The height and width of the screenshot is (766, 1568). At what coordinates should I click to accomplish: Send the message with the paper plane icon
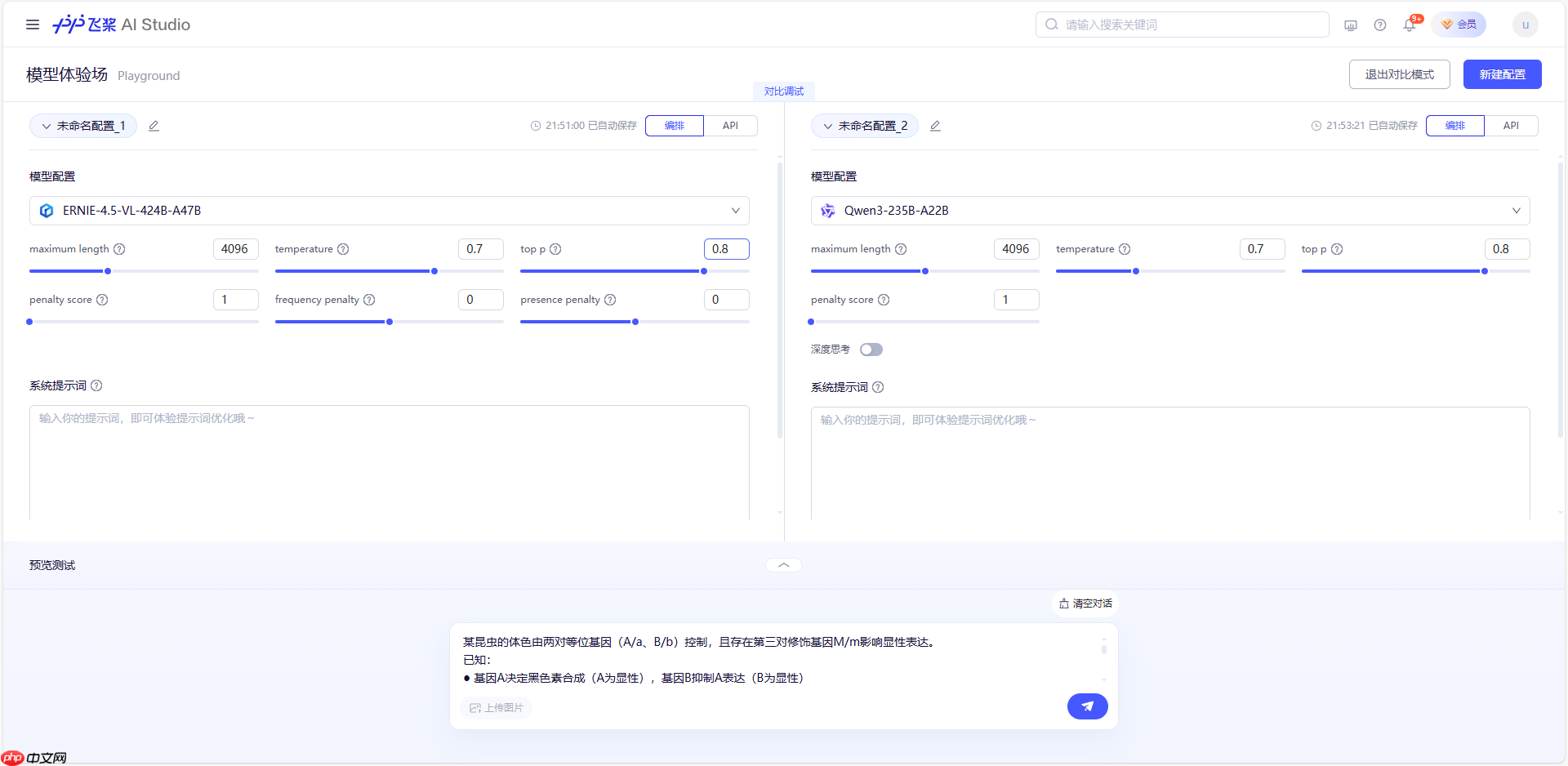click(x=1087, y=706)
